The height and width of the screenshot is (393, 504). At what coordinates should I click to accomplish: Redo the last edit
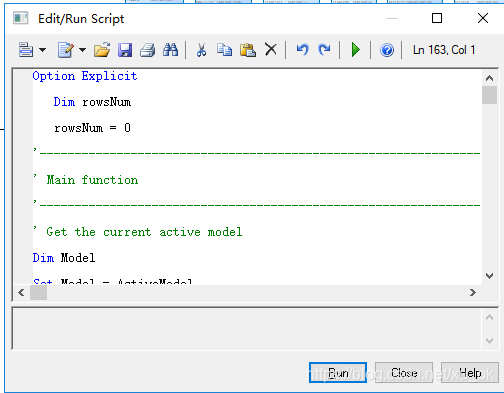[x=324, y=50]
